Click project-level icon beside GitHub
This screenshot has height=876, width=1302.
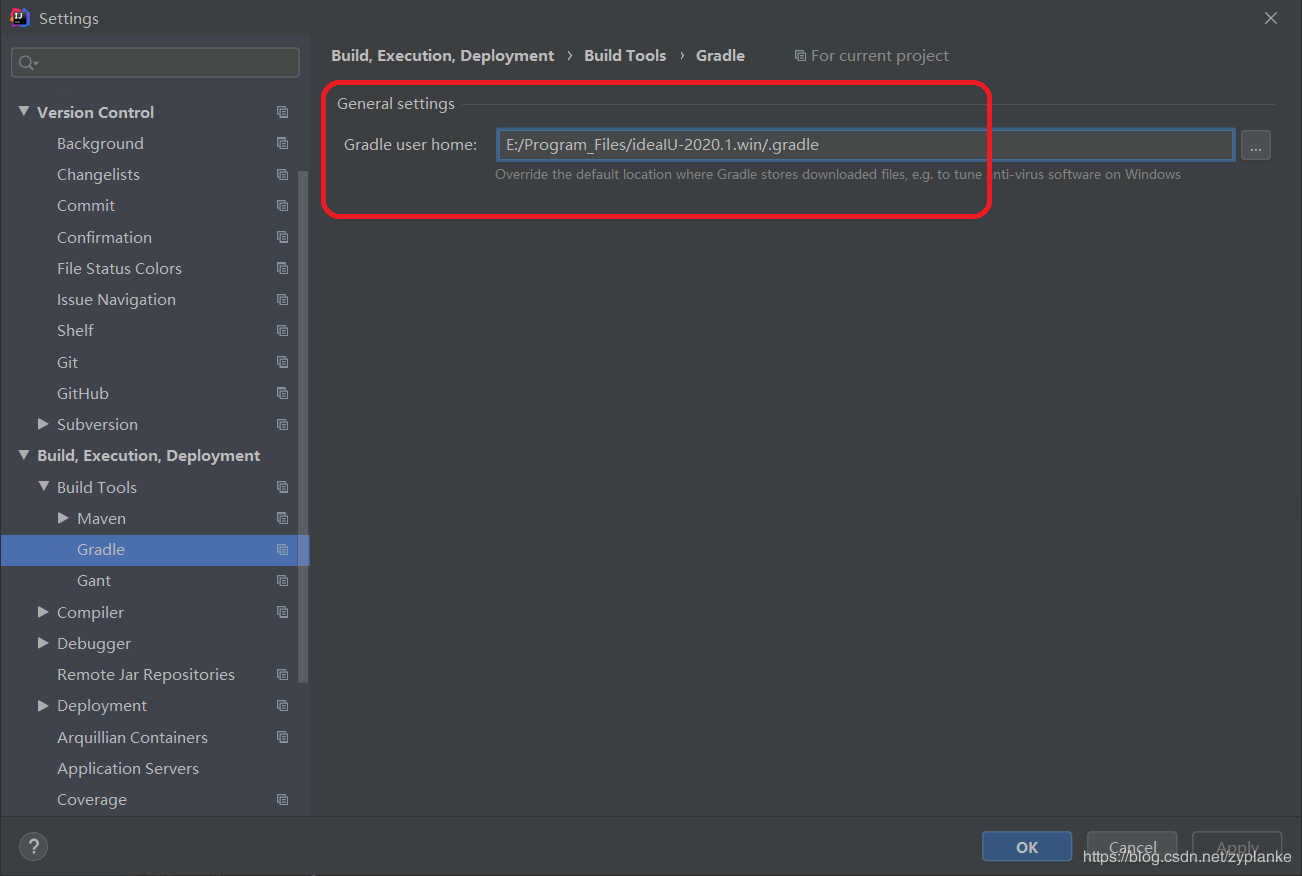283,393
